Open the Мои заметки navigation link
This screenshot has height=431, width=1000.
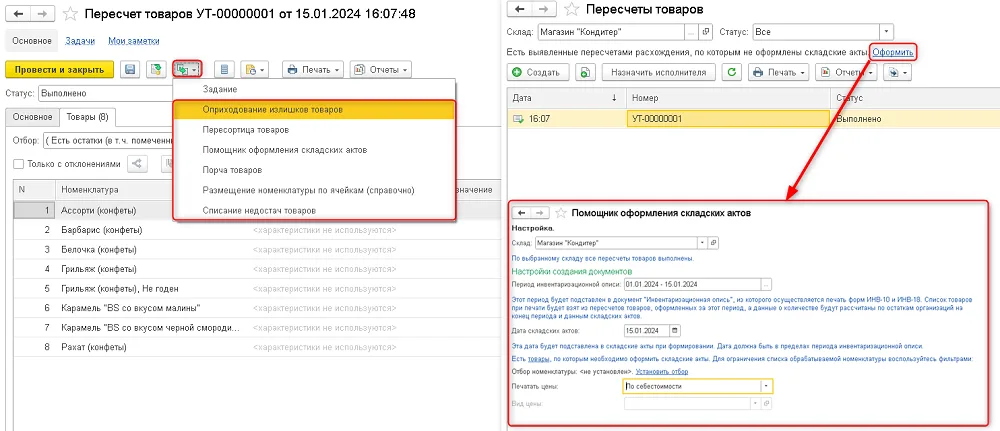[x=134, y=41]
